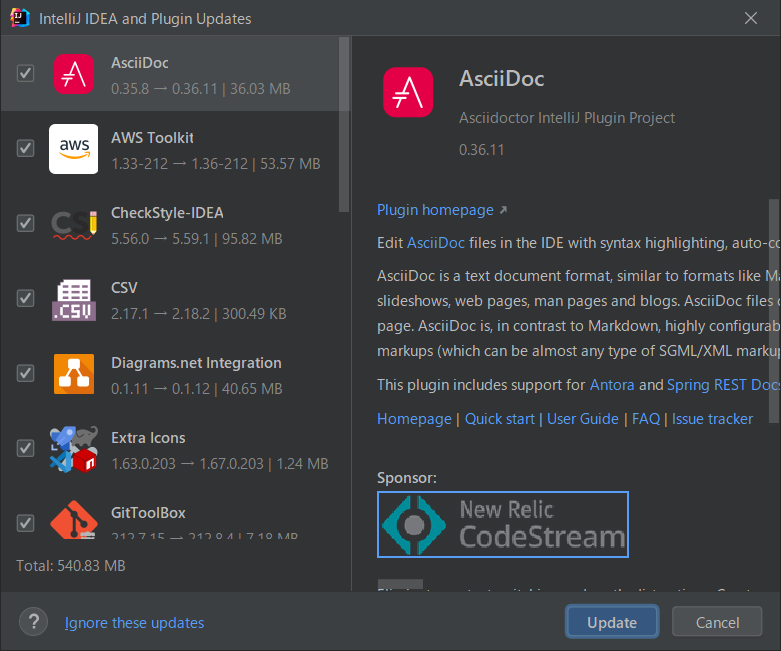Click the GitToolBox plugin icon
The height and width of the screenshot is (651, 781).
coord(74,520)
